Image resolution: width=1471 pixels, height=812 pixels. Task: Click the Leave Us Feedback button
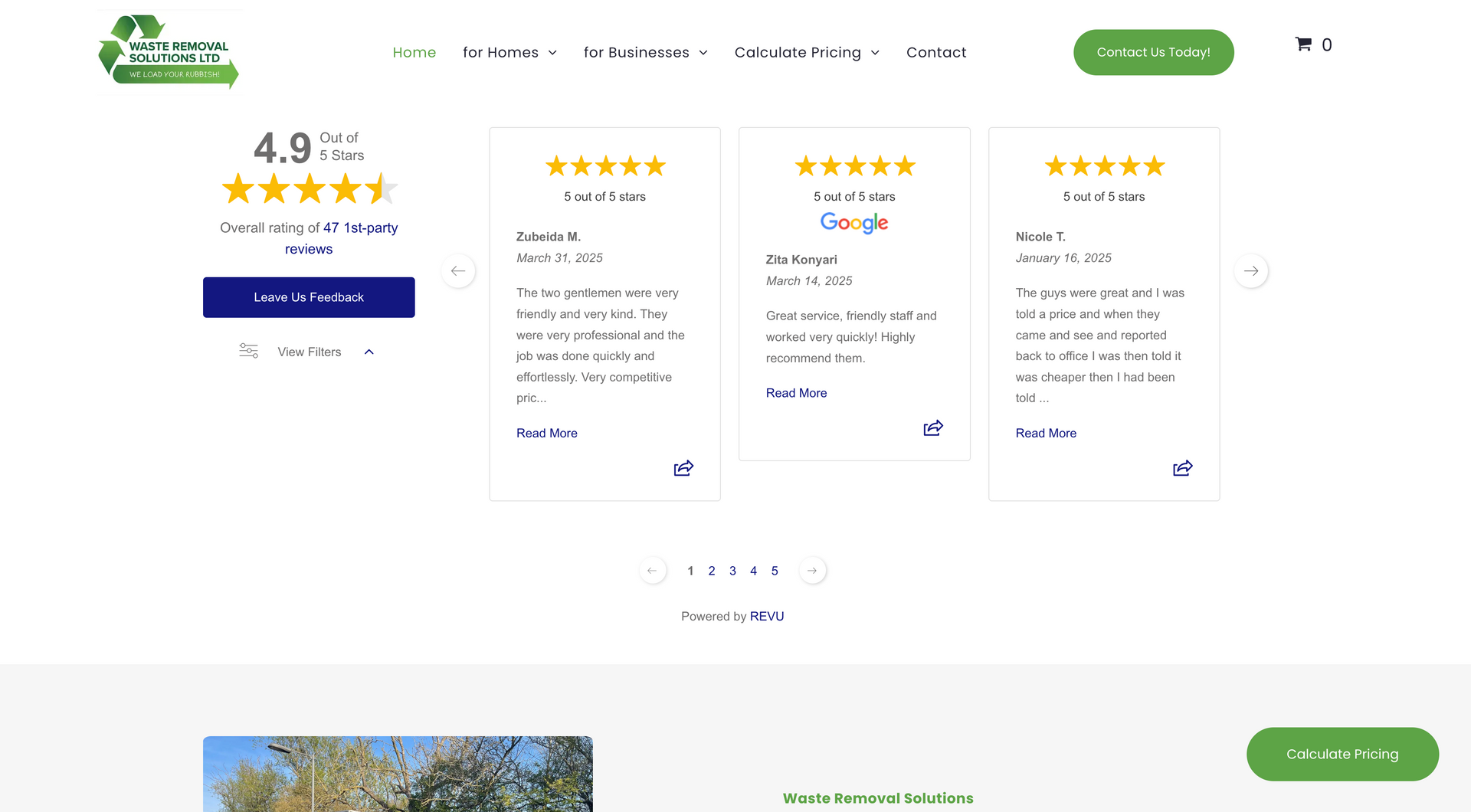(309, 297)
